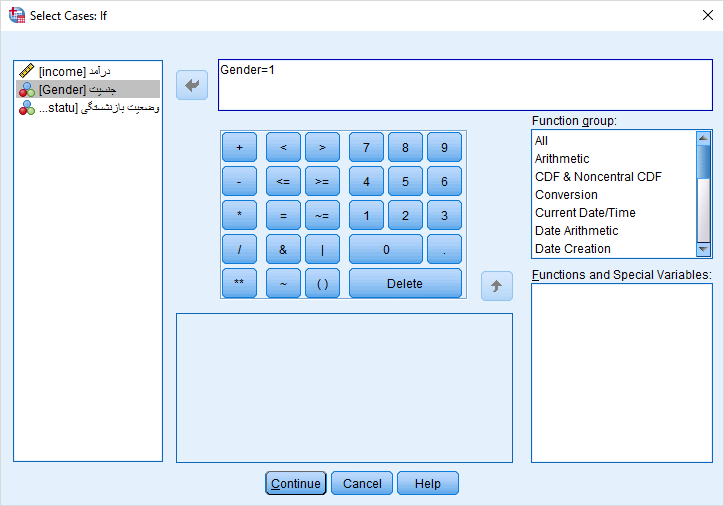Select the income scale variable

click(x=74, y=71)
